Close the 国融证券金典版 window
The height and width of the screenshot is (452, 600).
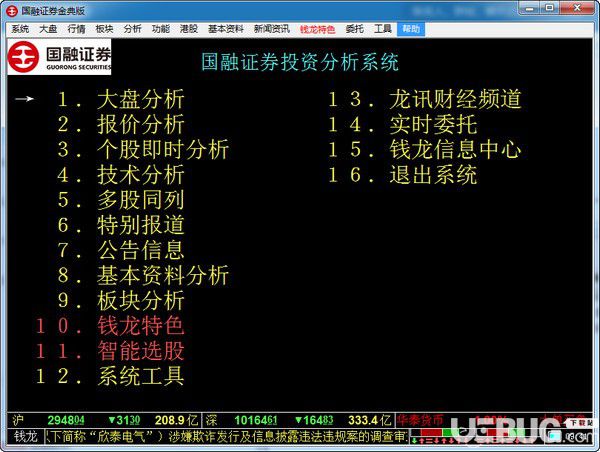[x=577, y=8]
